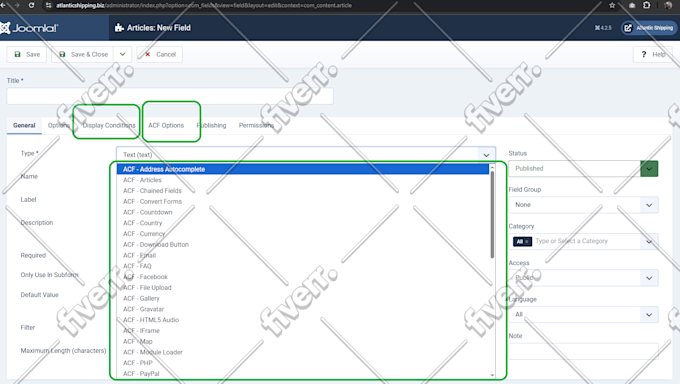Click the Joomla logo
The image size is (680, 384).
29,28
